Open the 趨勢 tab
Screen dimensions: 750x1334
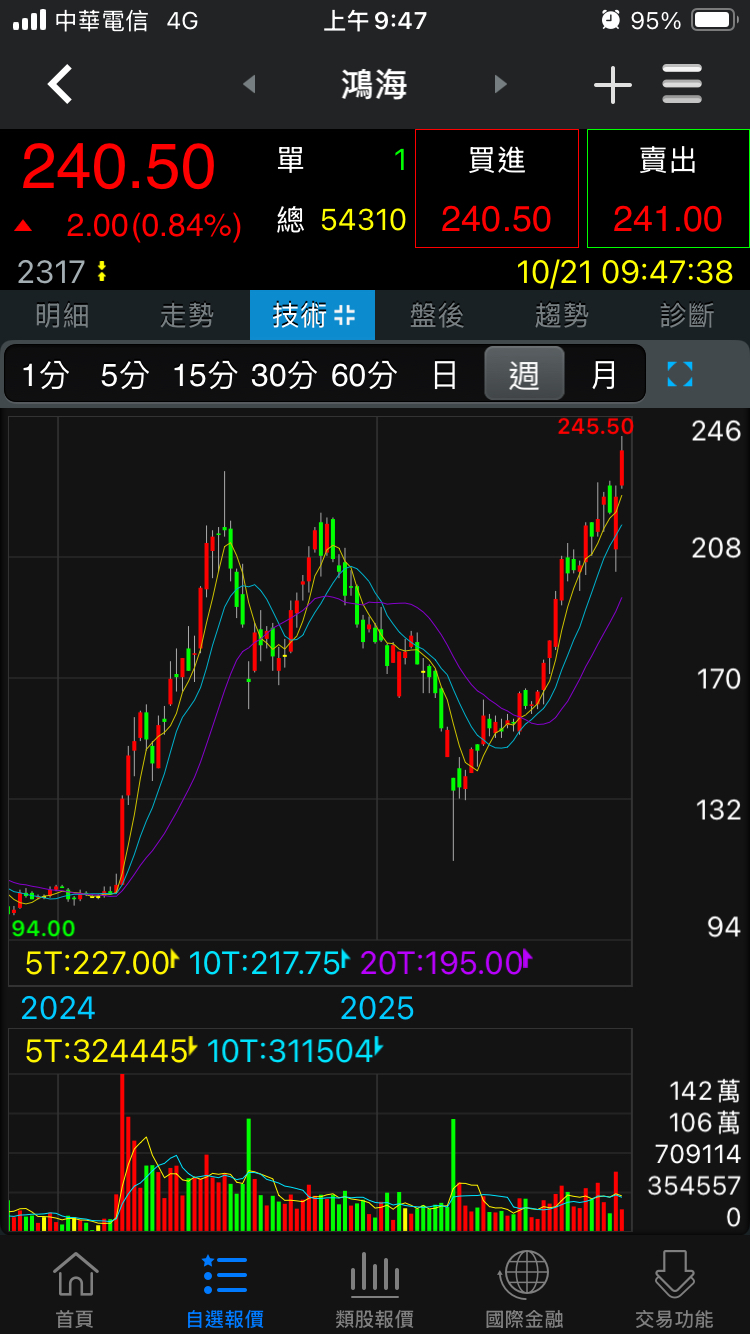pos(562,316)
